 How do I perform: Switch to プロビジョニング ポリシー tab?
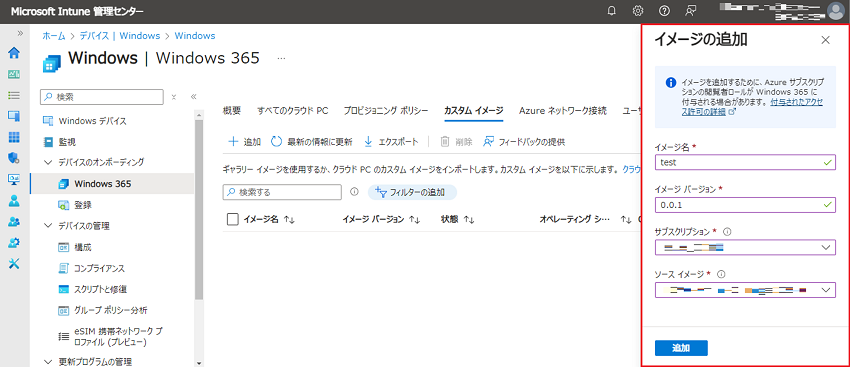click(x=386, y=111)
